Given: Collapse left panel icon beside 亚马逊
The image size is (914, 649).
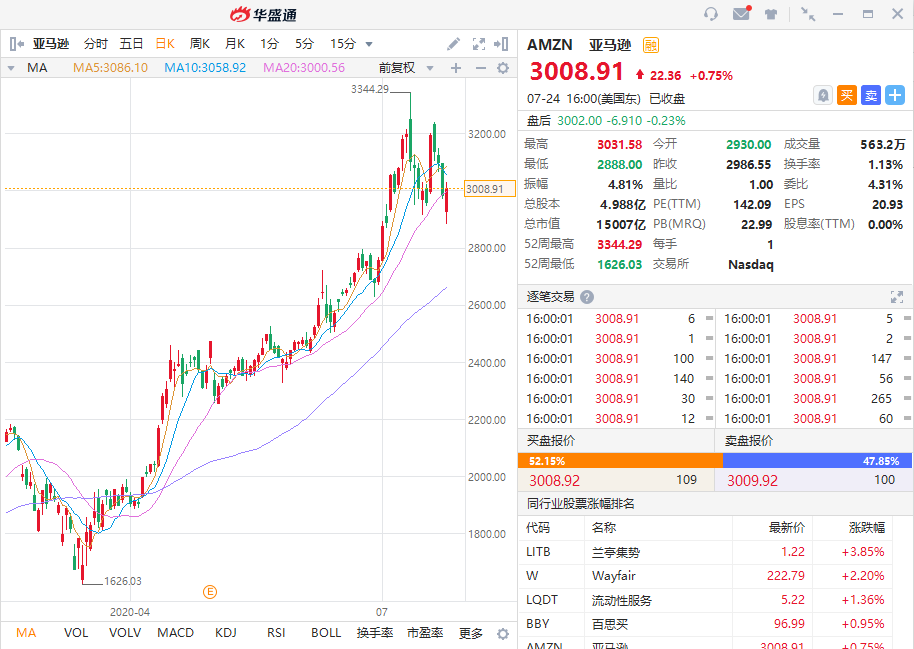Looking at the screenshot, I should [16, 44].
